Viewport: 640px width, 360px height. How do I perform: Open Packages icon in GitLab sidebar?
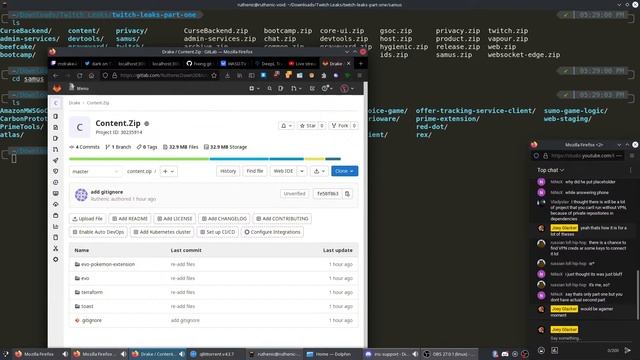pyautogui.click(x=56, y=216)
